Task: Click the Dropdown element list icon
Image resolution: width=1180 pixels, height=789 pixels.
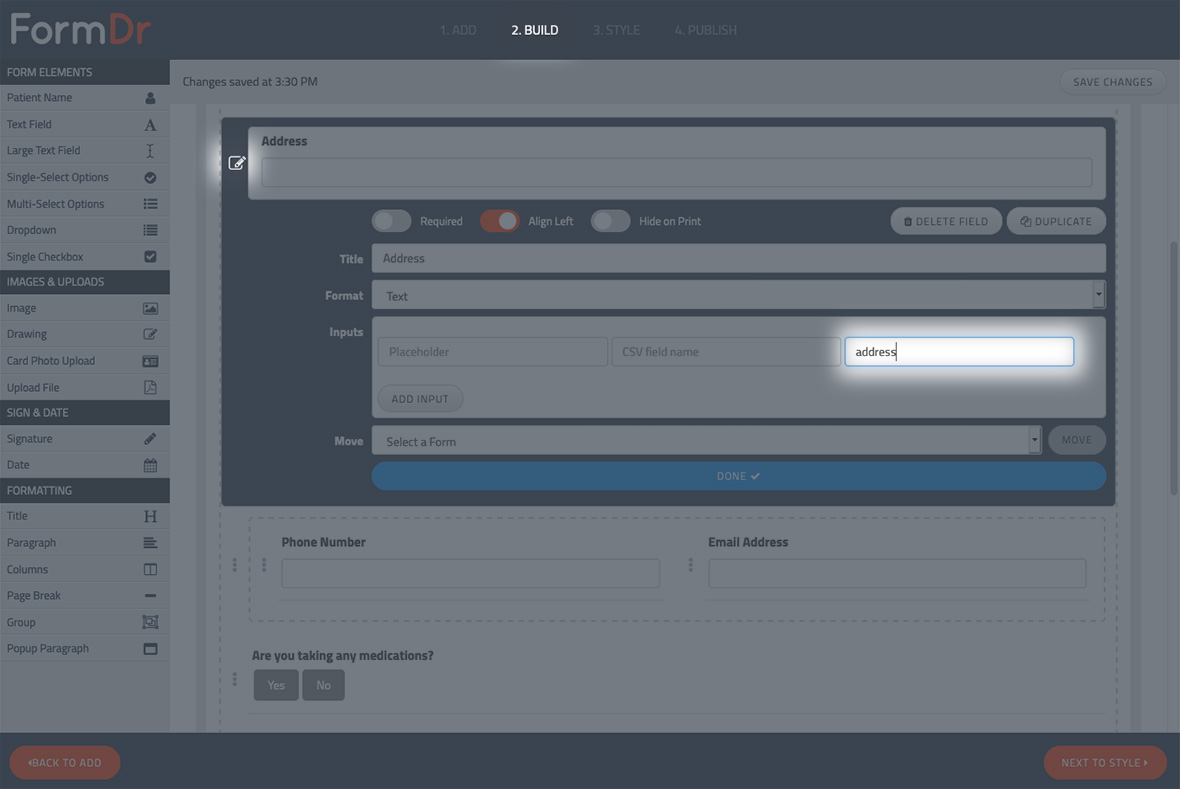Action: pyautogui.click(x=151, y=230)
